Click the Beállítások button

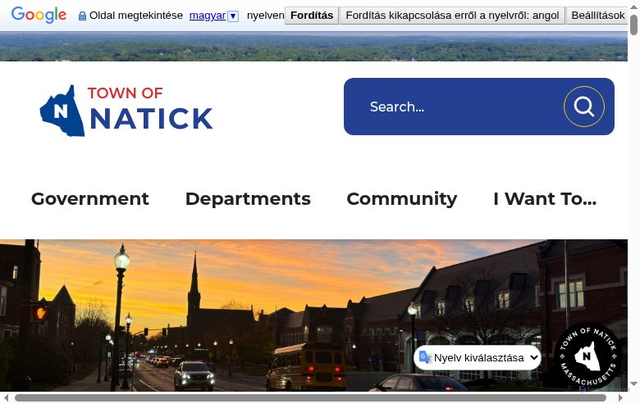pyautogui.click(x=597, y=16)
